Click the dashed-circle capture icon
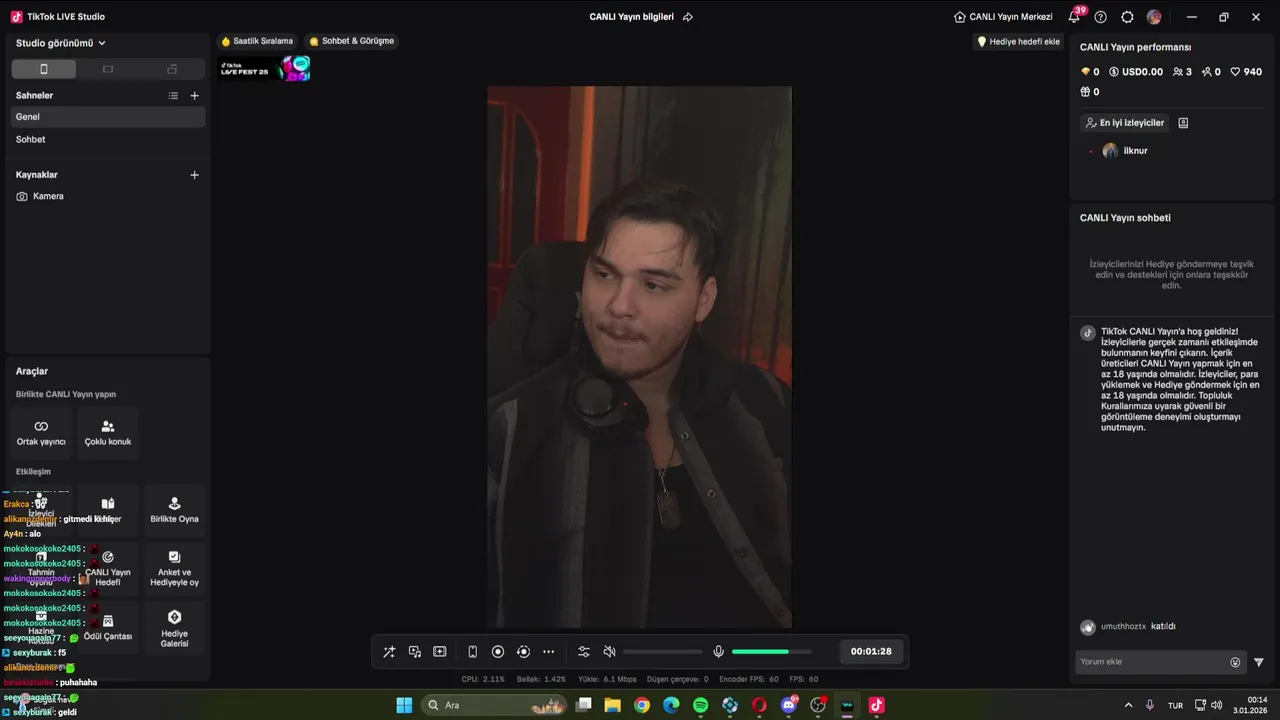Image resolution: width=1280 pixels, height=720 pixels. coord(523,652)
